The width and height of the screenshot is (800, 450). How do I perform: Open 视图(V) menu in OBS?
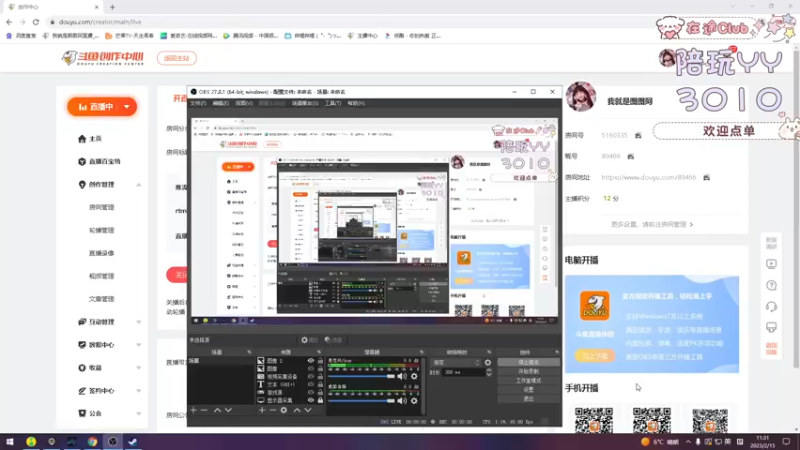pyautogui.click(x=244, y=103)
